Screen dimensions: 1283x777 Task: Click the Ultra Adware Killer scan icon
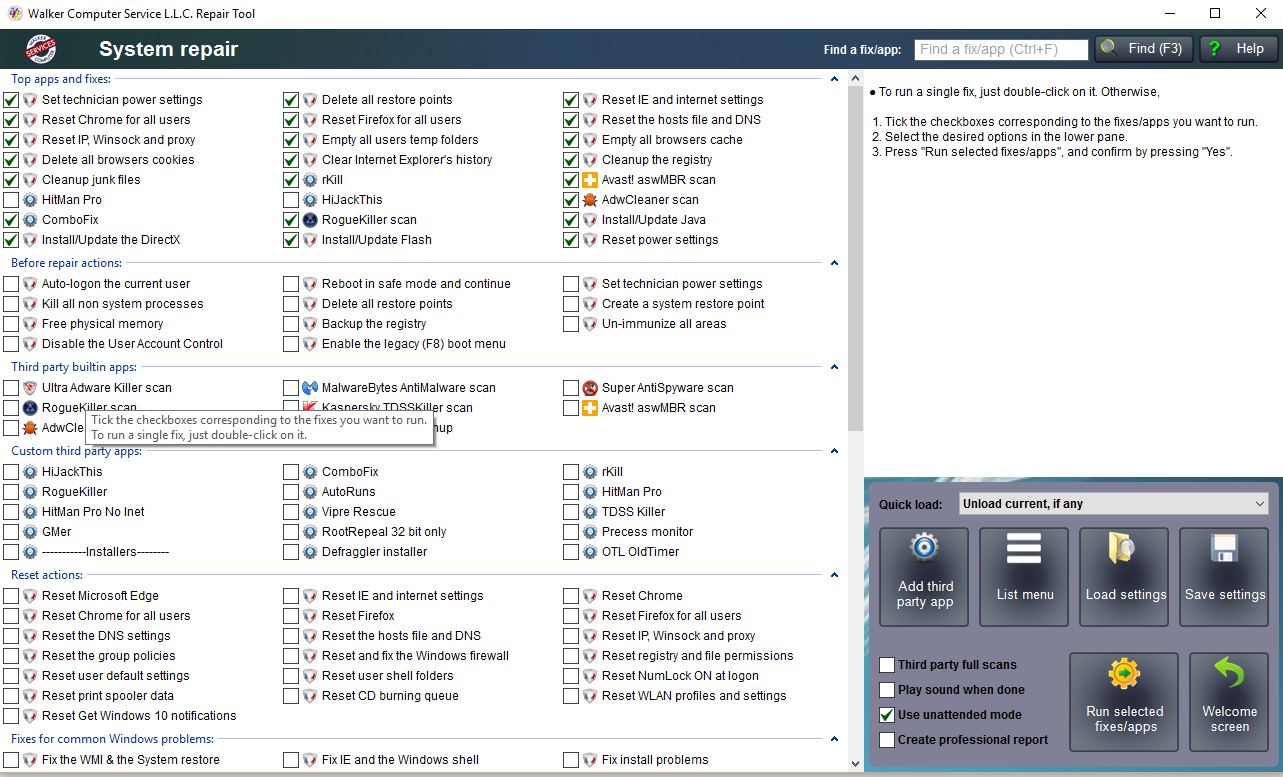coord(30,388)
